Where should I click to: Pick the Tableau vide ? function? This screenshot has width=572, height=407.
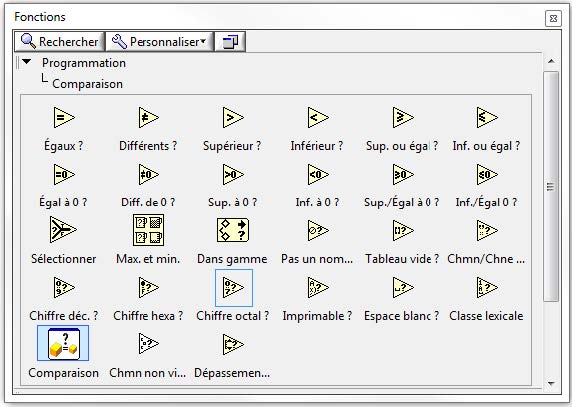(x=403, y=230)
